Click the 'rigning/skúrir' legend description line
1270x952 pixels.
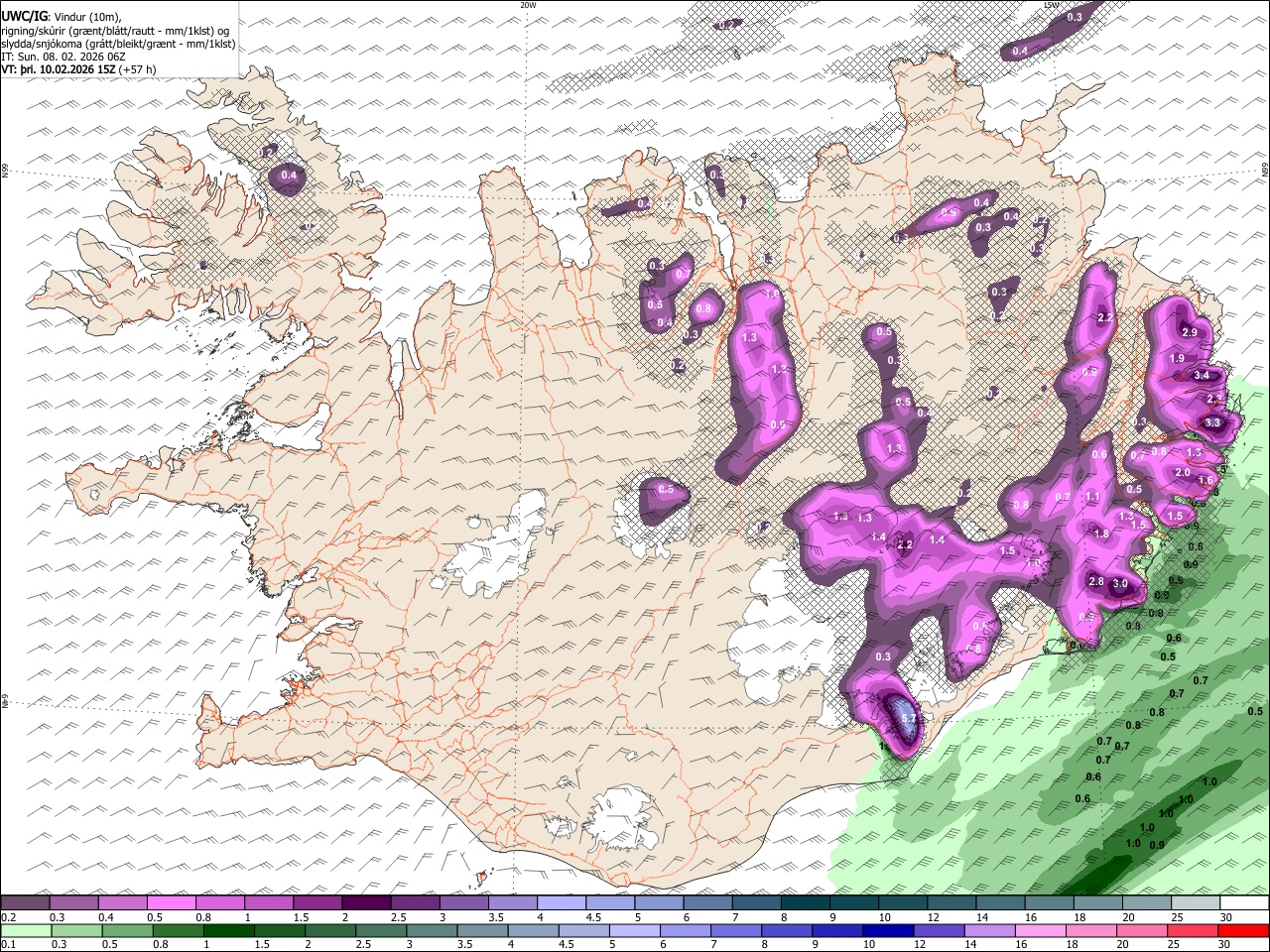pyautogui.click(x=116, y=30)
